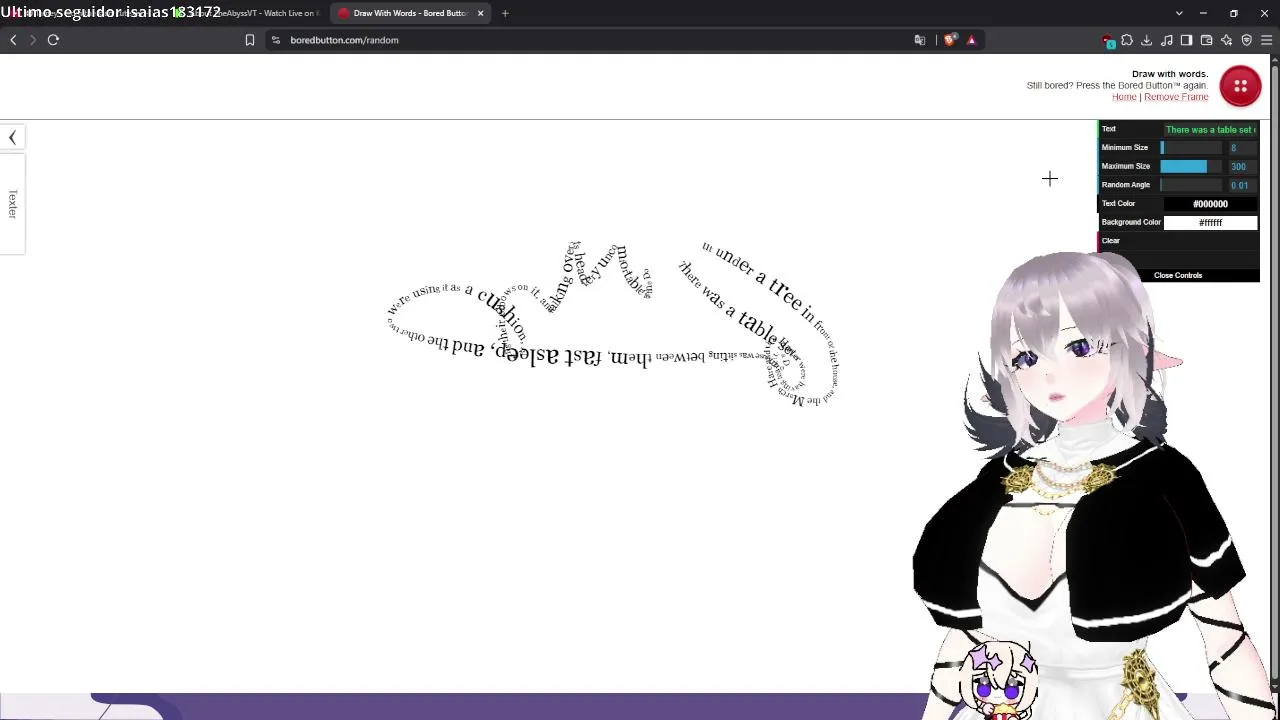This screenshot has height=720, width=1280.
Task: Expand the tab search dropdown arrow
Action: click(x=1179, y=13)
